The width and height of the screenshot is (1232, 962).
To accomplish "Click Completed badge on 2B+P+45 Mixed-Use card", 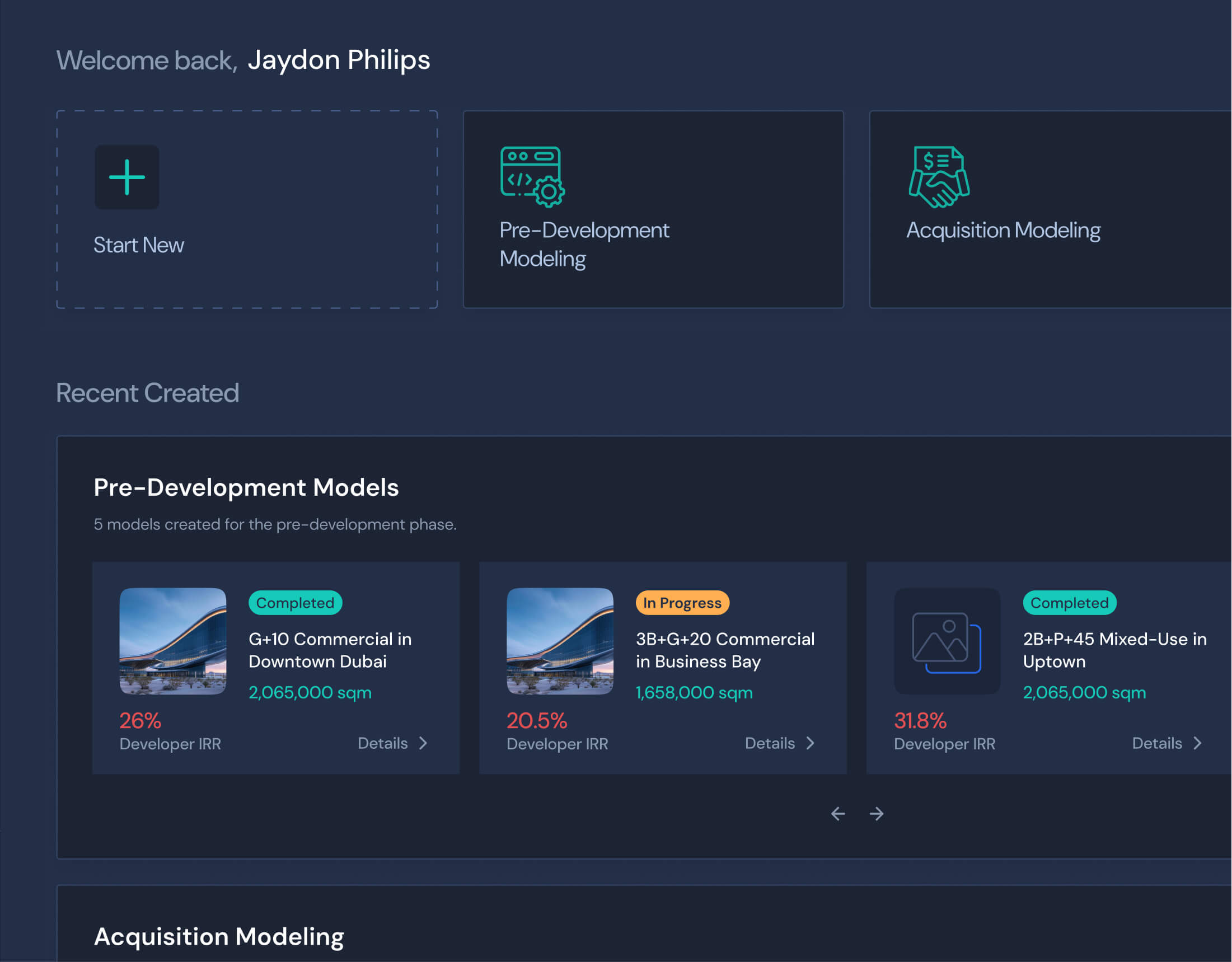I will point(1069,603).
